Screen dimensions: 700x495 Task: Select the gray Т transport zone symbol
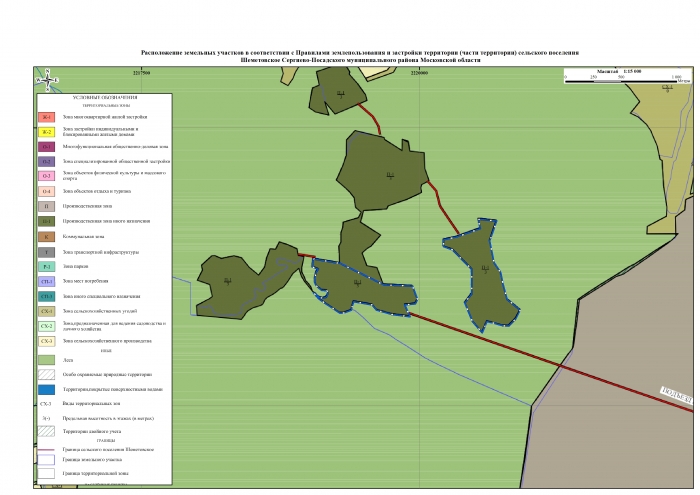point(47,252)
